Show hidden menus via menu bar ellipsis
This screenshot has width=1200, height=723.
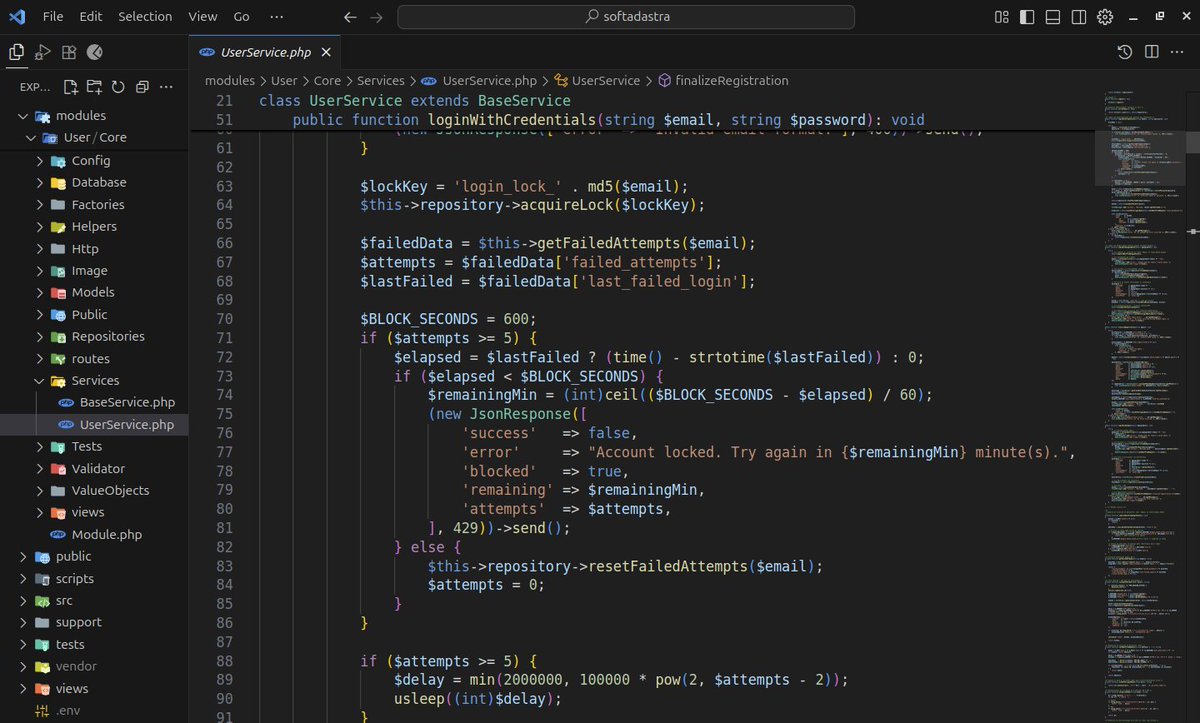[277, 17]
